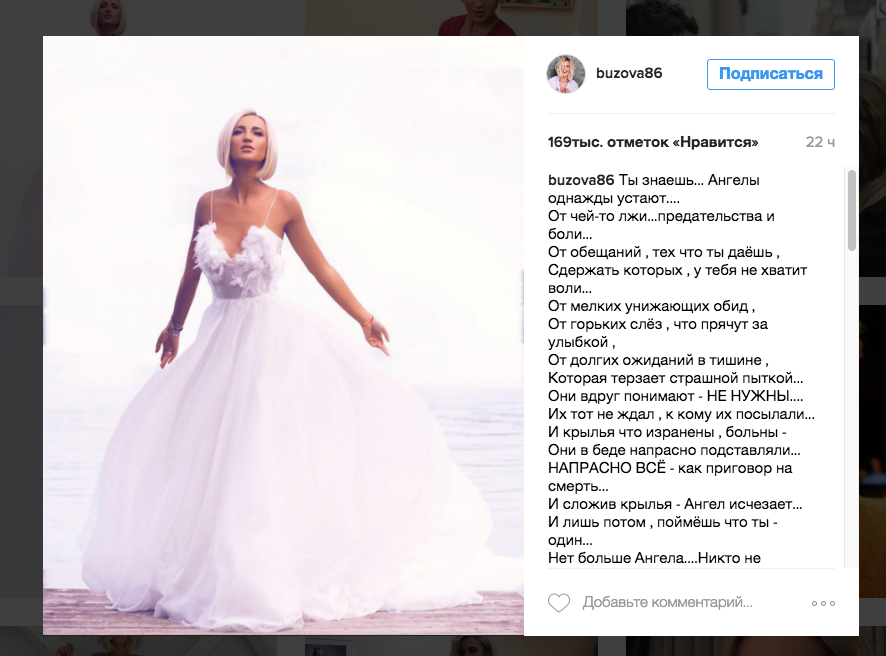Open background thumbnail at bottom right
The width and height of the screenshot is (886, 656).
click(x=755, y=646)
